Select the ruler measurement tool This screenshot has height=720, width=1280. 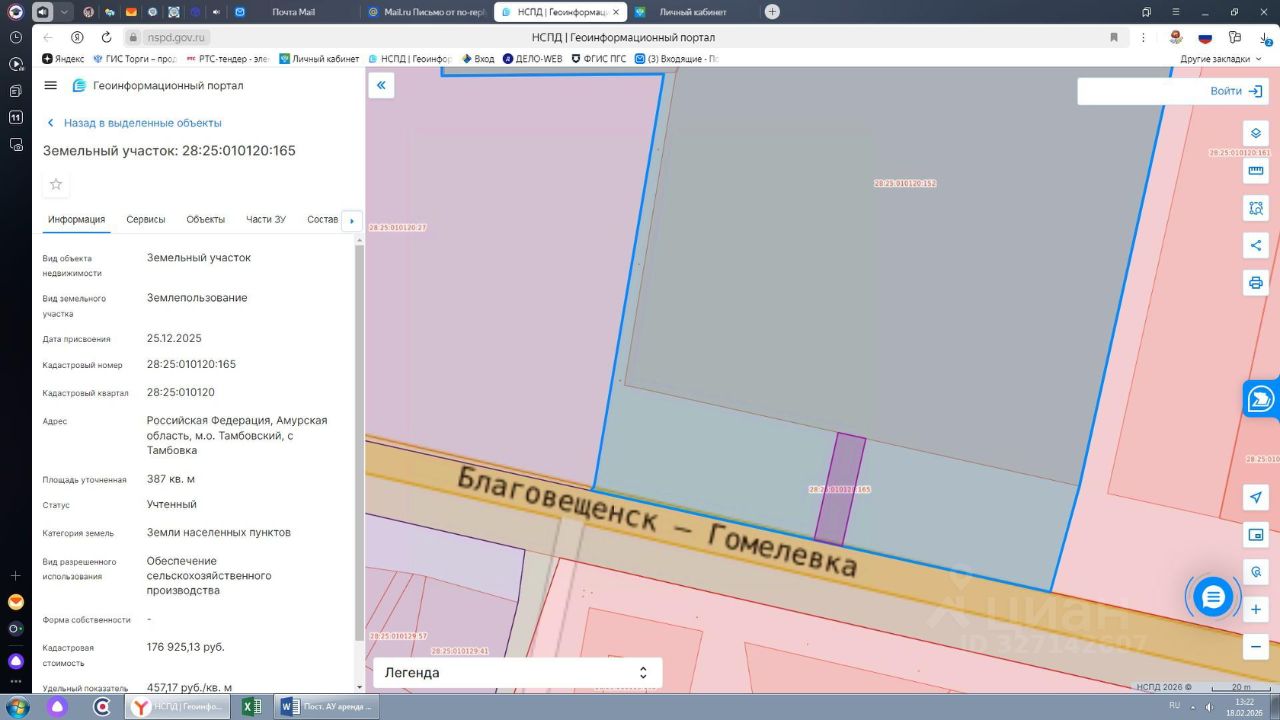pyautogui.click(x=1256, y=171)
